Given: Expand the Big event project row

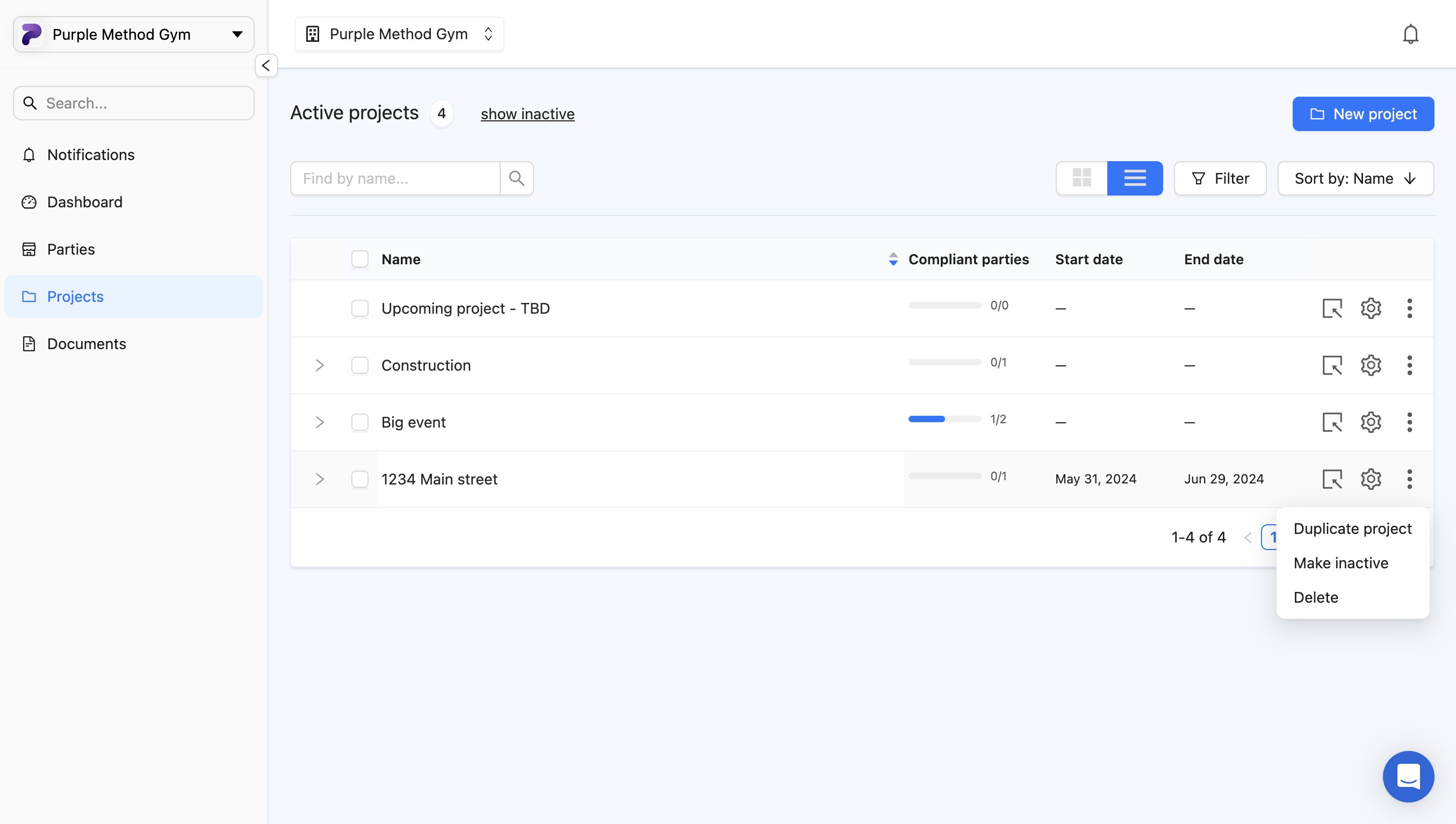Looking at the screenshot, I should [x=320, y=422].
